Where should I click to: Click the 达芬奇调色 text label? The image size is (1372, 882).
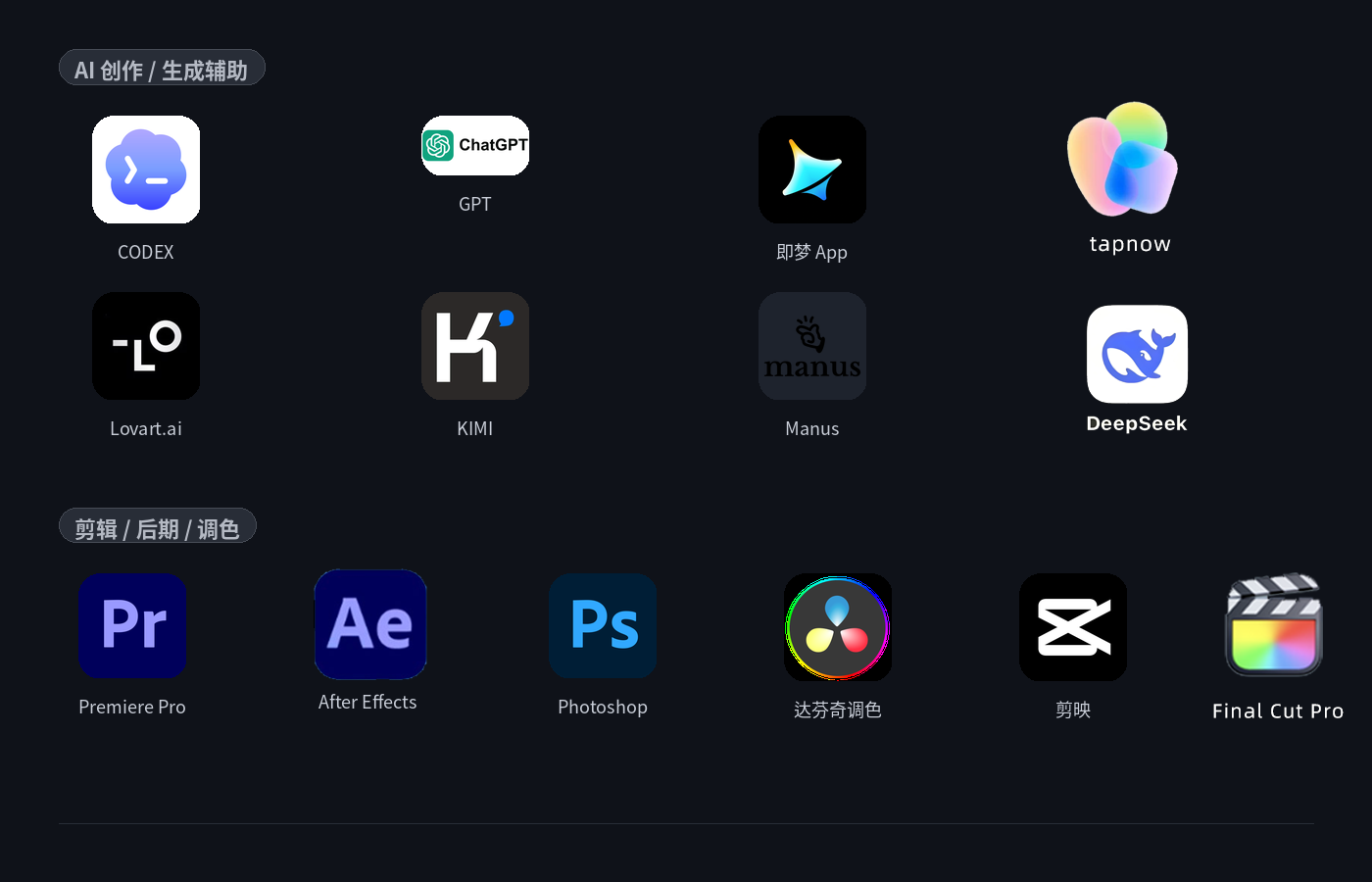(x=838, y=710)
